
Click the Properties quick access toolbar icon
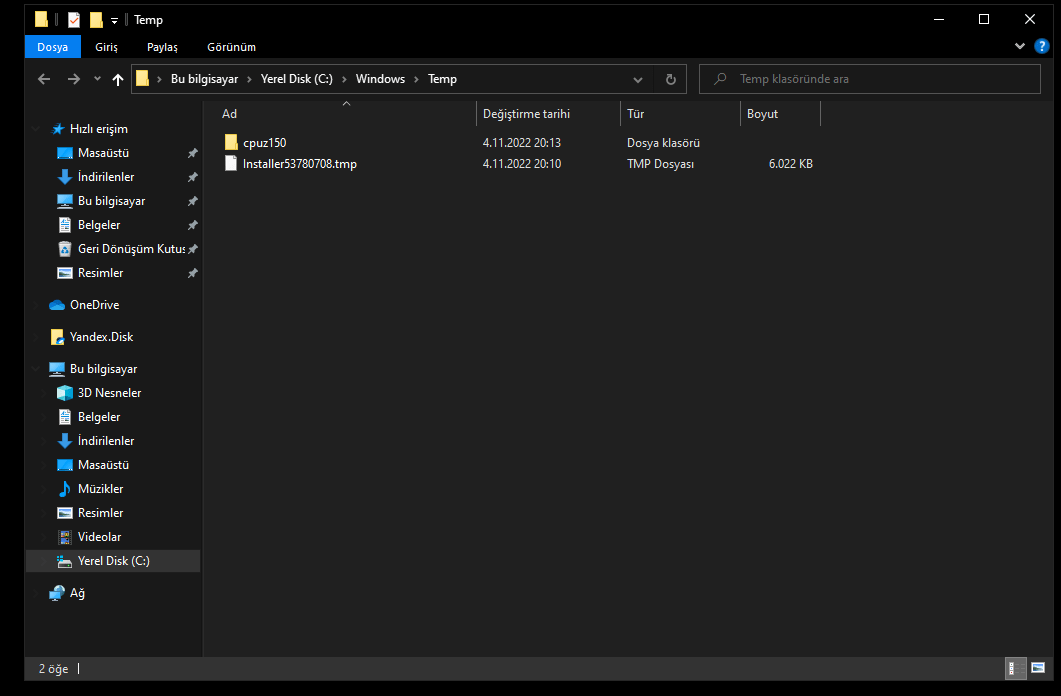click(74, 20)
